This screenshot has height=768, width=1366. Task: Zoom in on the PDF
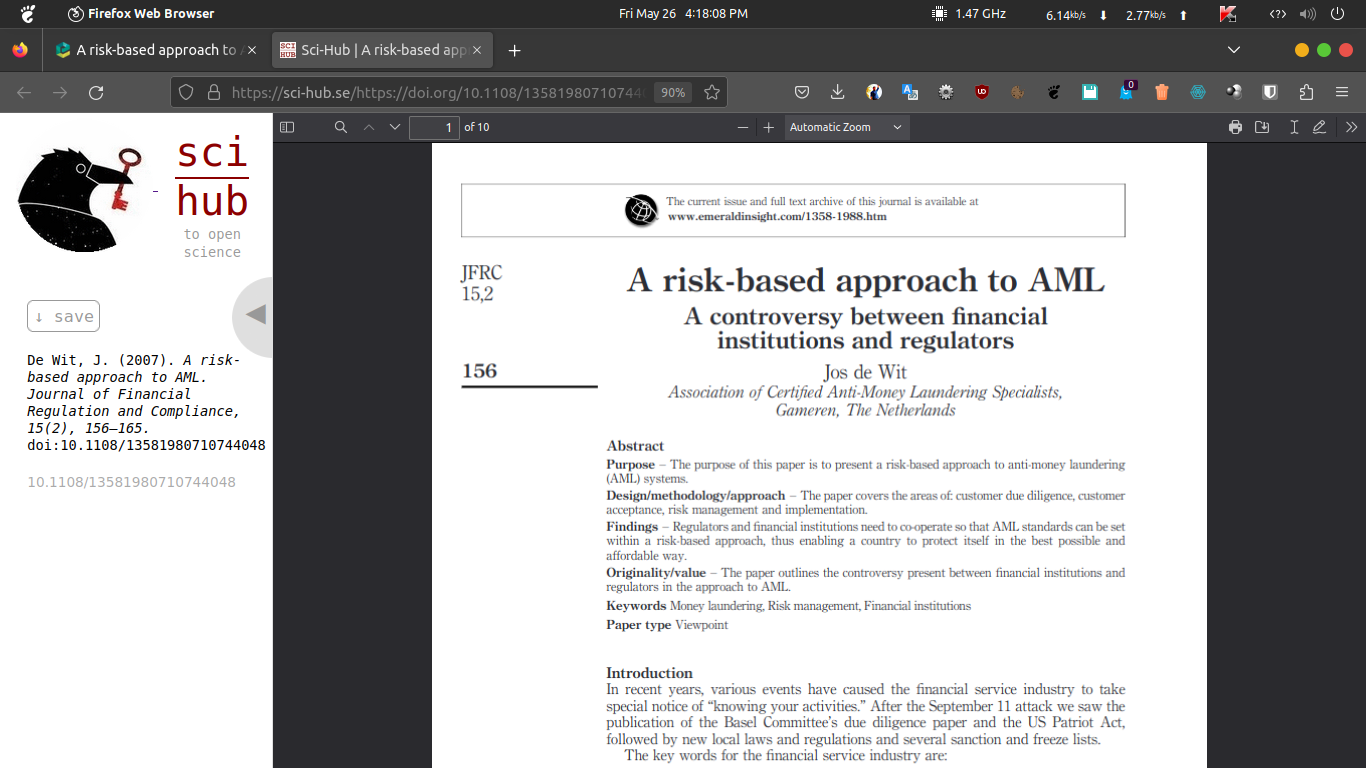tap(768, 127)
